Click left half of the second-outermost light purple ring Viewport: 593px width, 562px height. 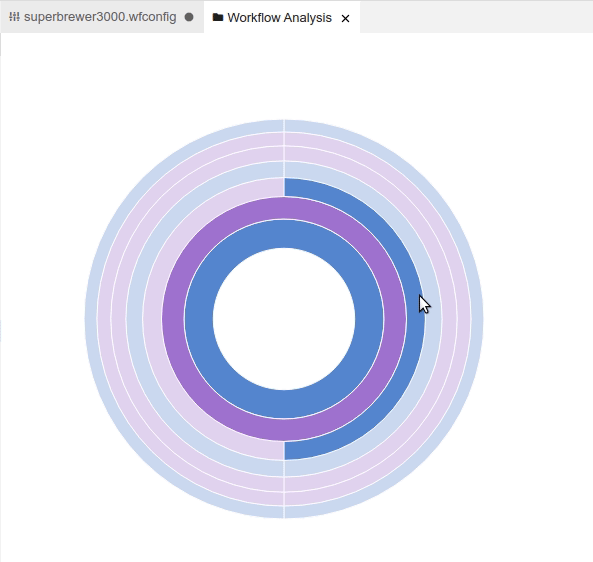104,319
